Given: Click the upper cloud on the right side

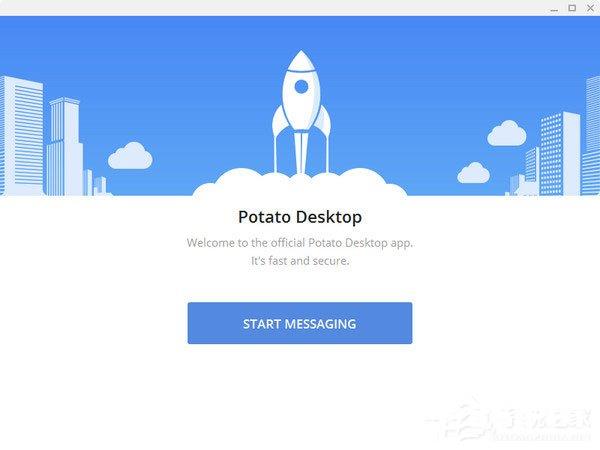Looking at the screenshot, I should [507, 133].
